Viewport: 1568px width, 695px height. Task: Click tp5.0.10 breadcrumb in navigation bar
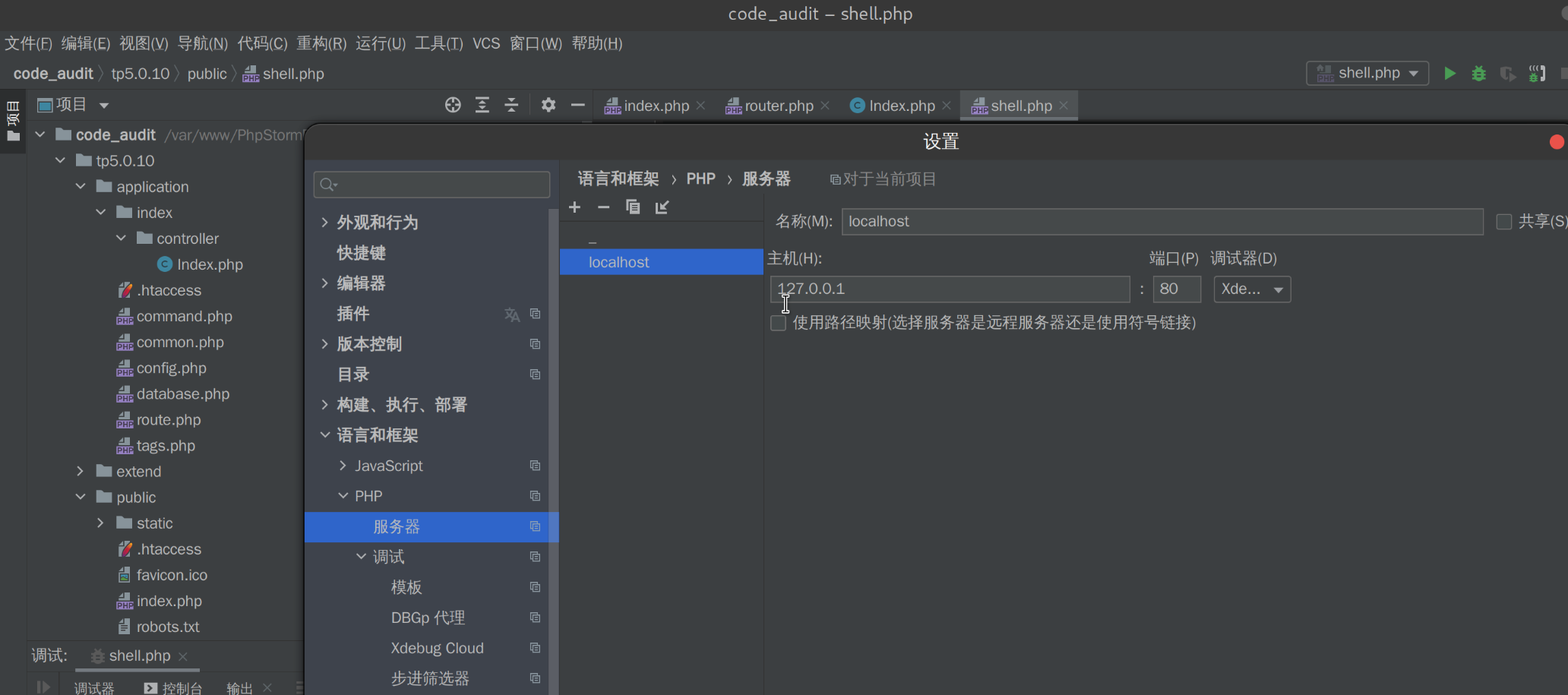coord(141,74)
